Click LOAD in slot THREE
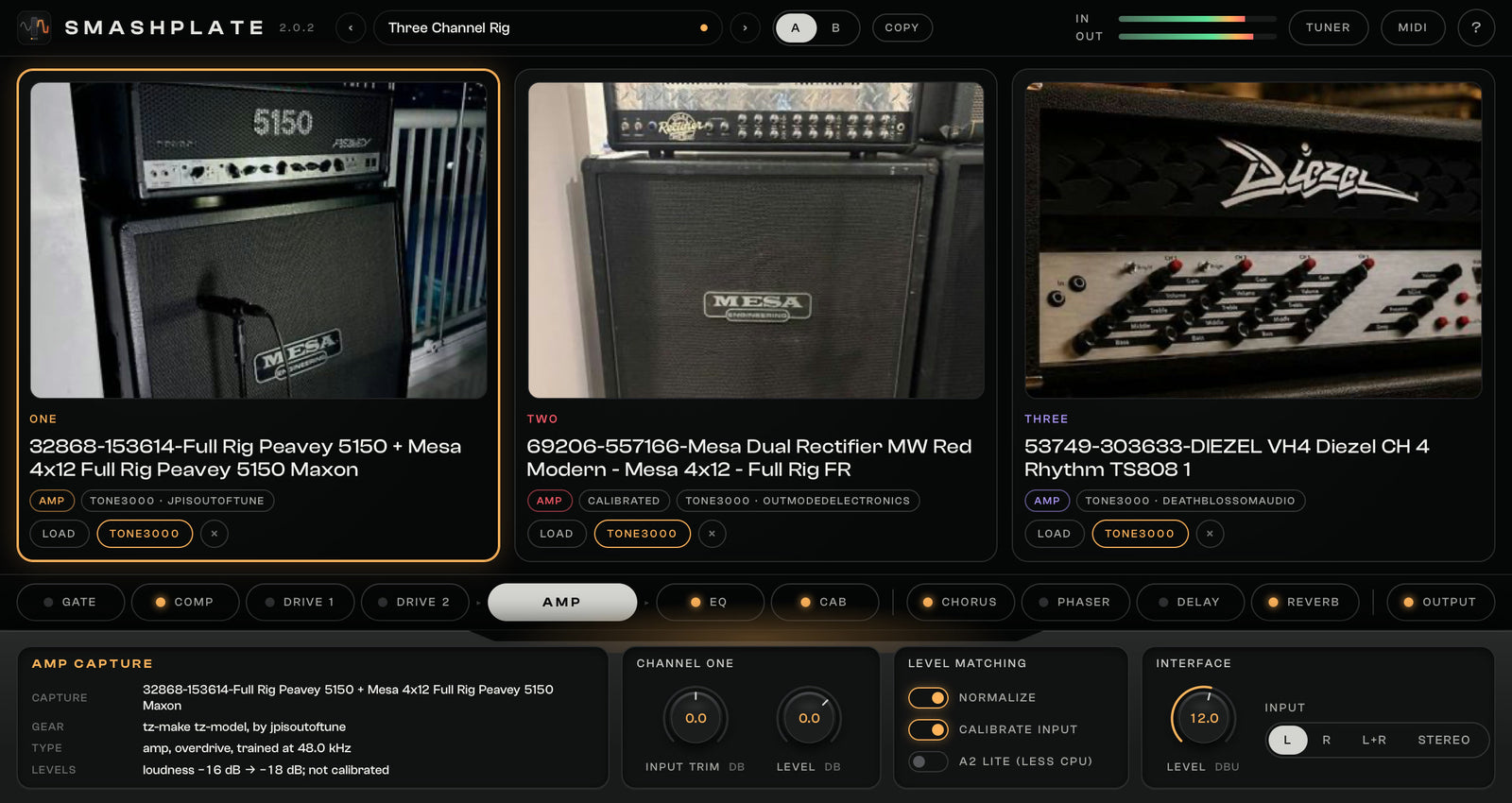This screenshot has height=803, width=1512. [x=1054, y=534]
